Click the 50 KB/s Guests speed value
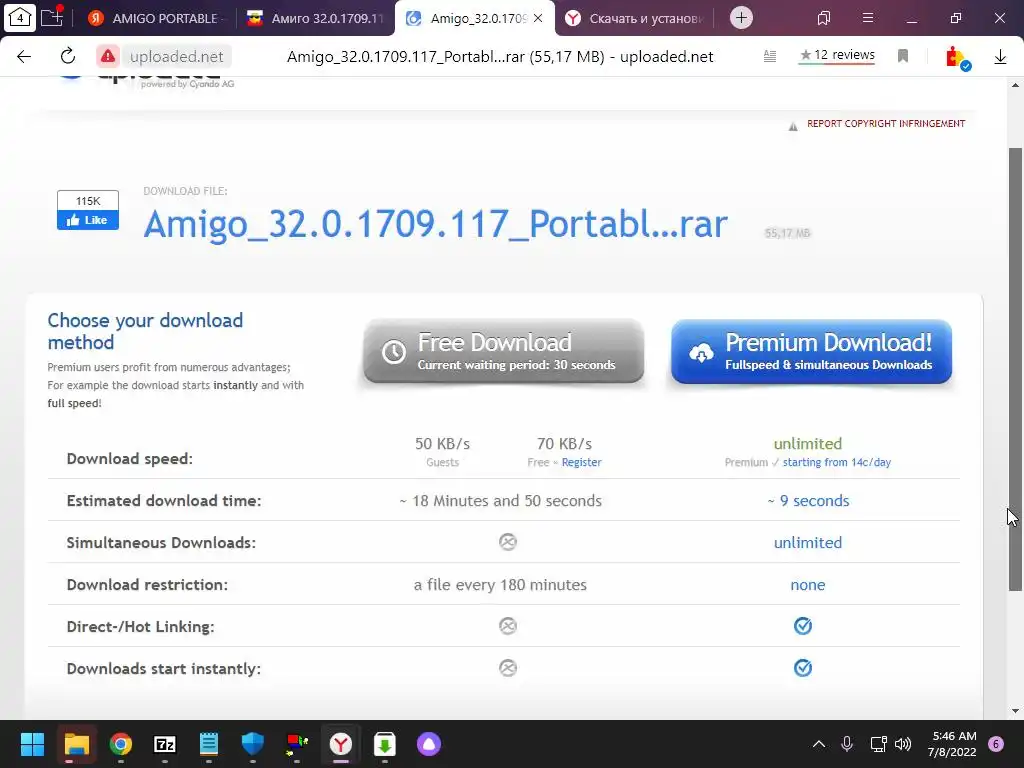 tap(443, 444)
